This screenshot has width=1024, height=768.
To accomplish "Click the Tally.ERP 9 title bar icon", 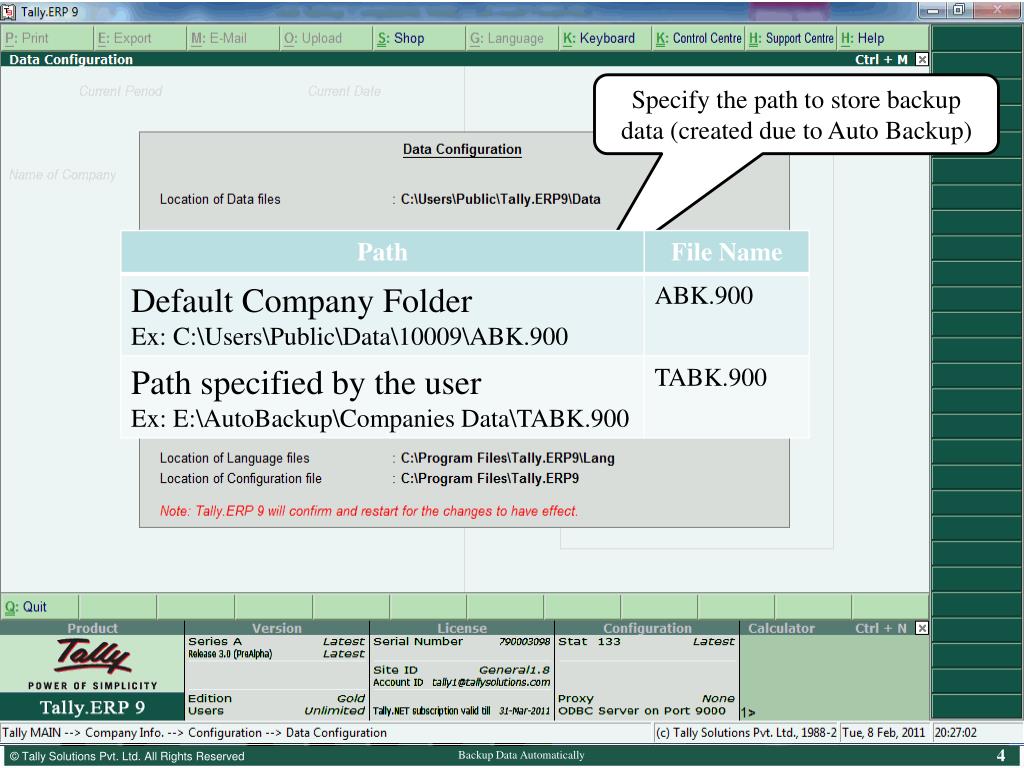I will click(x=8, y=12).
